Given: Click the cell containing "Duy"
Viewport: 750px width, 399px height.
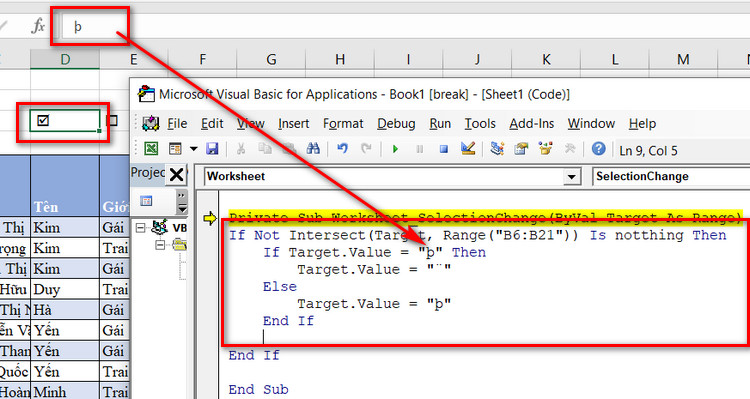Looking at the screenshot, I should coord(65,289).
